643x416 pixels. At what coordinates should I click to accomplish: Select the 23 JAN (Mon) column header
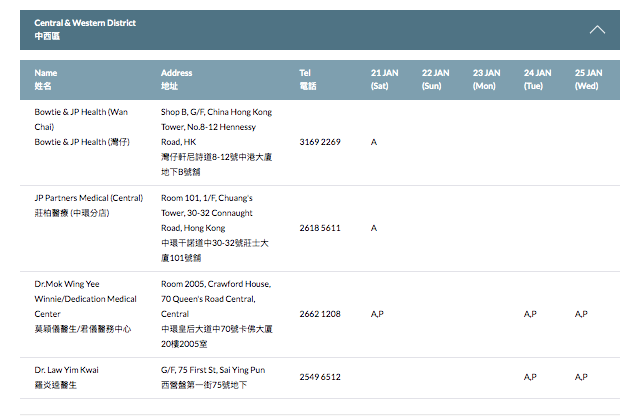click(x=488, y=80)
